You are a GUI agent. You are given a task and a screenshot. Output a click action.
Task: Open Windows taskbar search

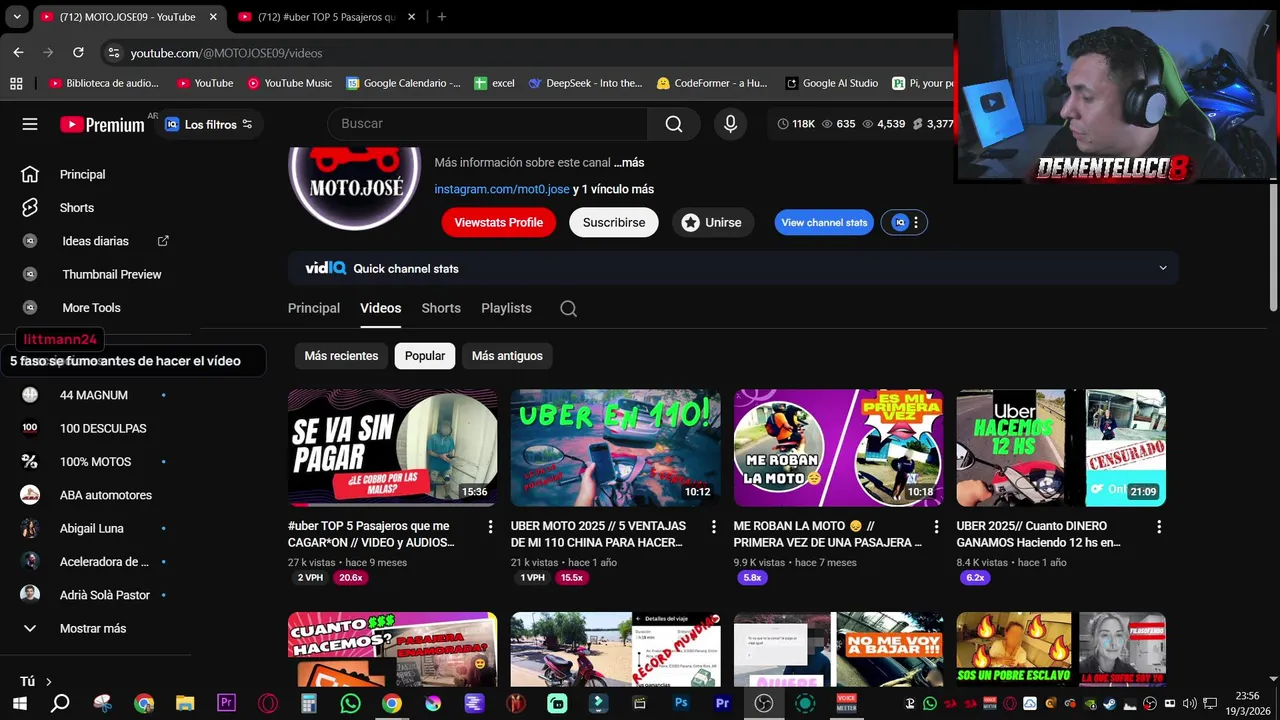[60, 703]
